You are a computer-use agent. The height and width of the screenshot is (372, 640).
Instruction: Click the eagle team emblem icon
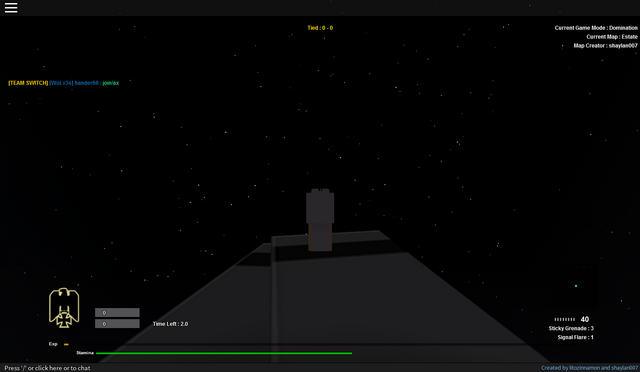pos(64,308)
